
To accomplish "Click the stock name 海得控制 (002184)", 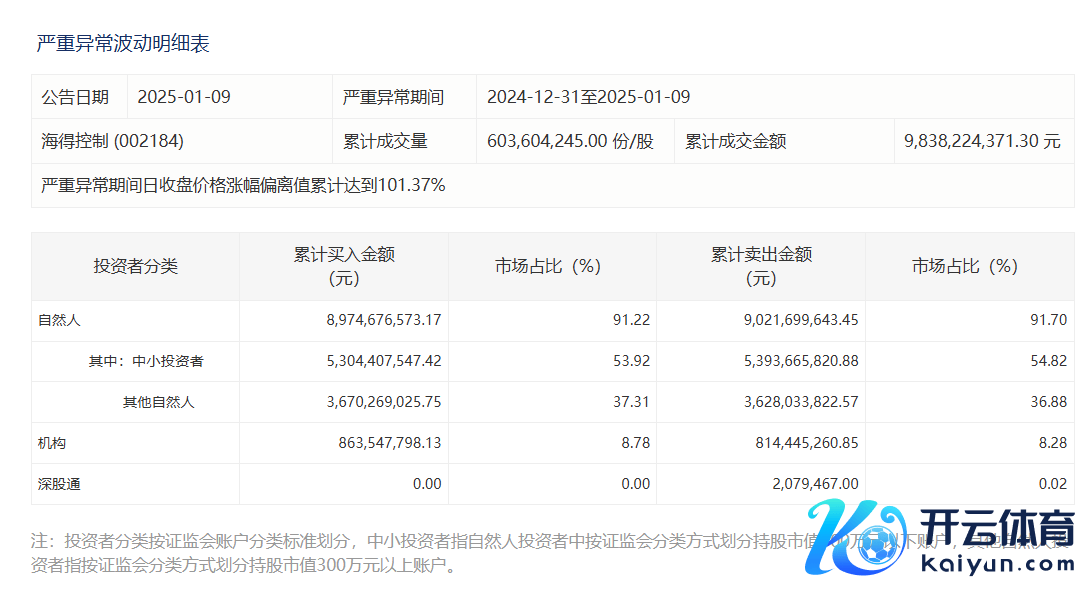I will pyautogui.click(x=112, y=141).
